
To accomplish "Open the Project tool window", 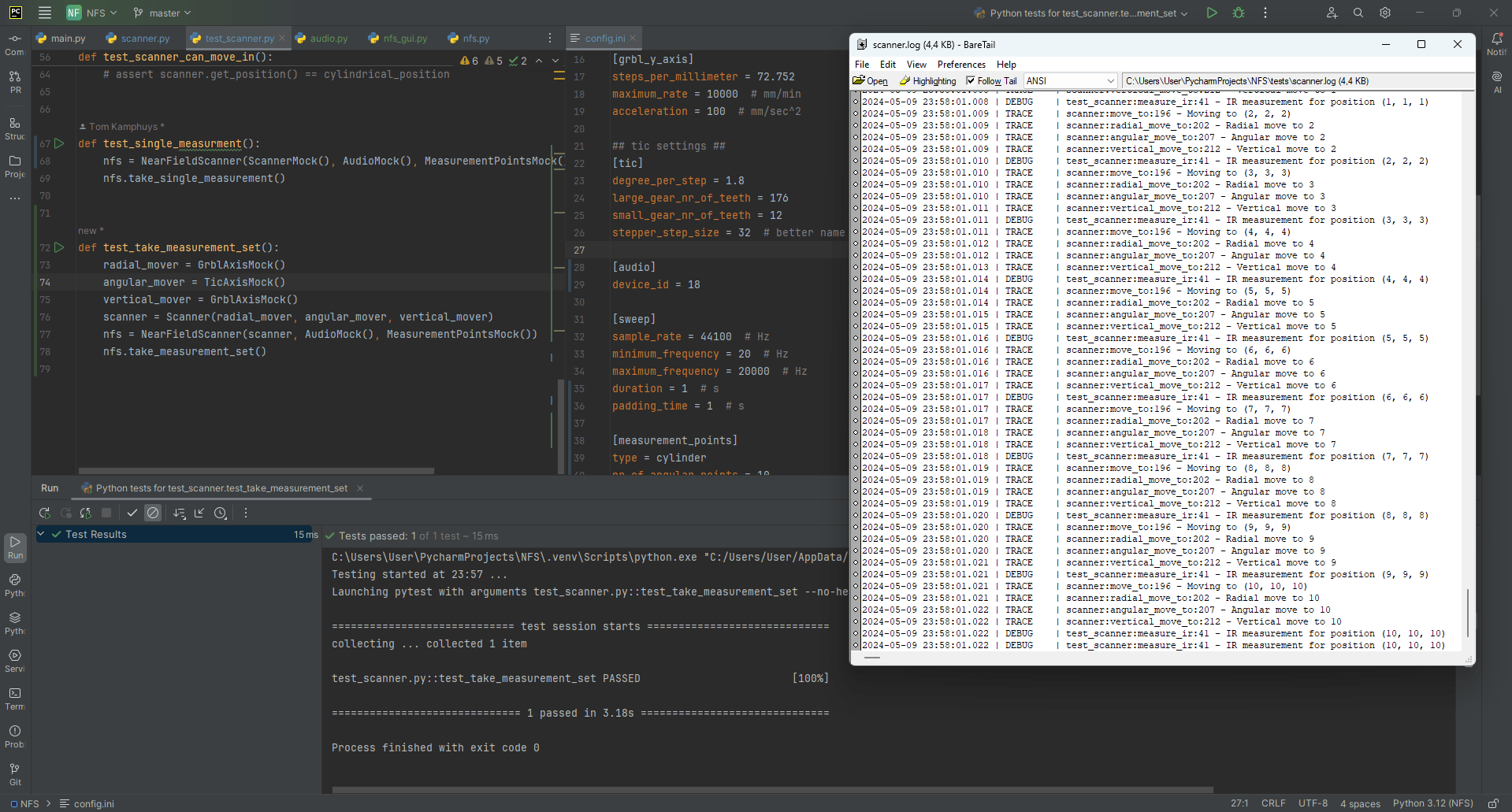I will 15,166.
